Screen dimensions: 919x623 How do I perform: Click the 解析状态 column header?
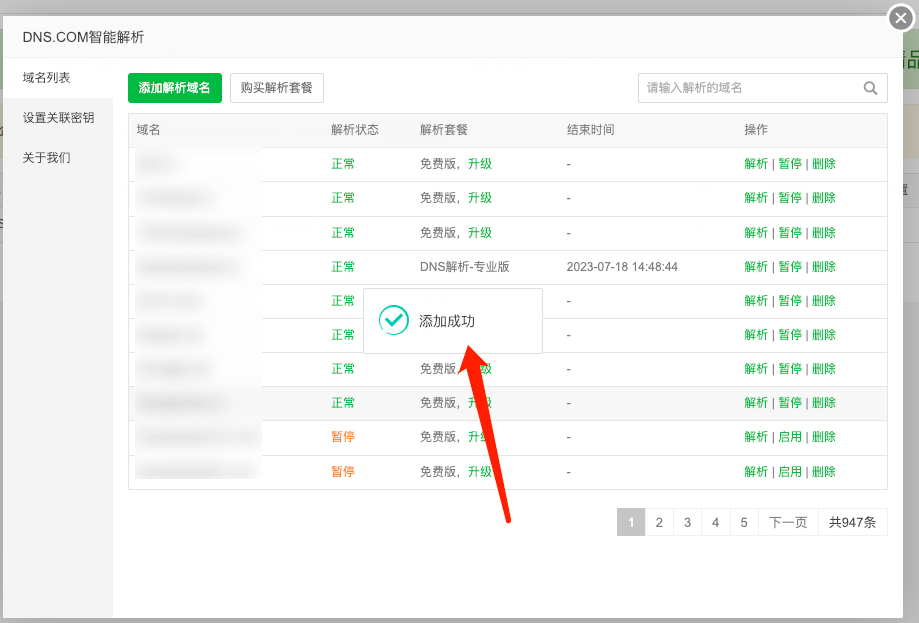[x=355, y=130]
